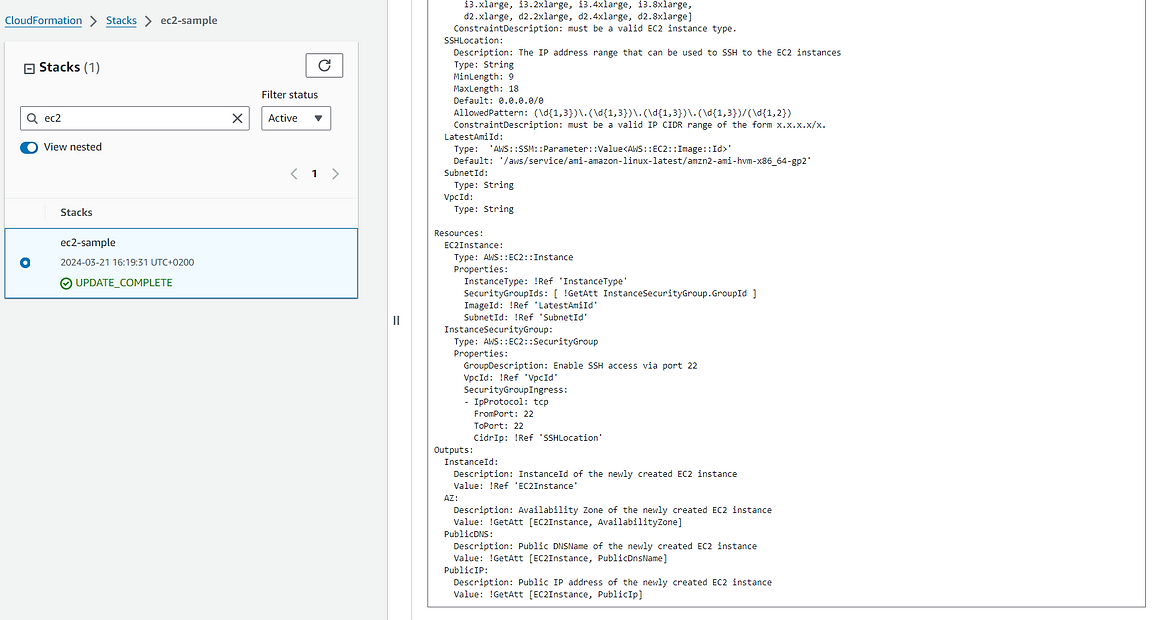The width and height of the screenshot is (1156, 620).
Task: Click the LatestAmiId: parameter line
Action: pyautogui.click(x=474, y=137)
